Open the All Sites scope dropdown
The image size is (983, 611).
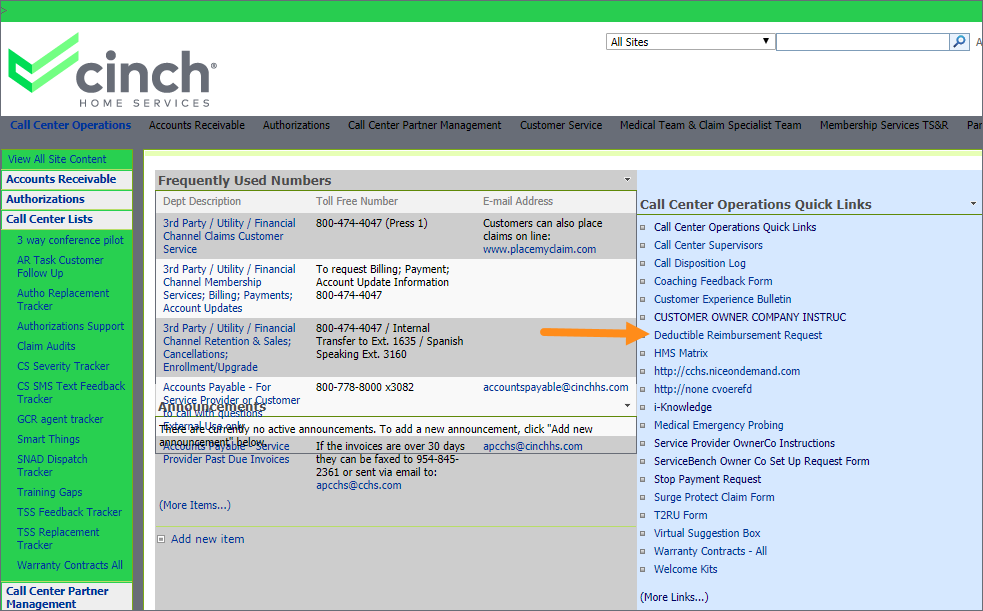click(x=690, y=42)
